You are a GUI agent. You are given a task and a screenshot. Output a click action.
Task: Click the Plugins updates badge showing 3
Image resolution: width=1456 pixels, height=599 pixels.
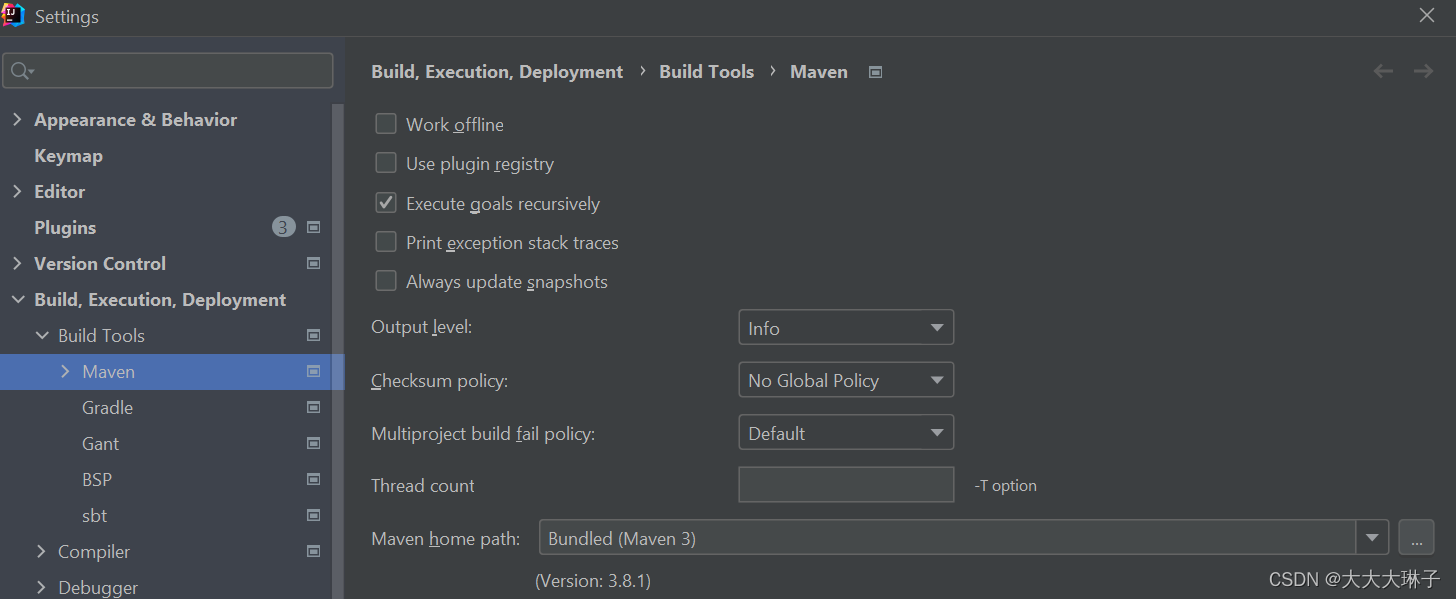283,227
